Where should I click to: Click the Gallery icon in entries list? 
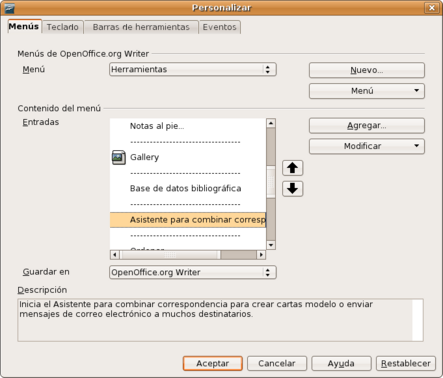point(119,157)
